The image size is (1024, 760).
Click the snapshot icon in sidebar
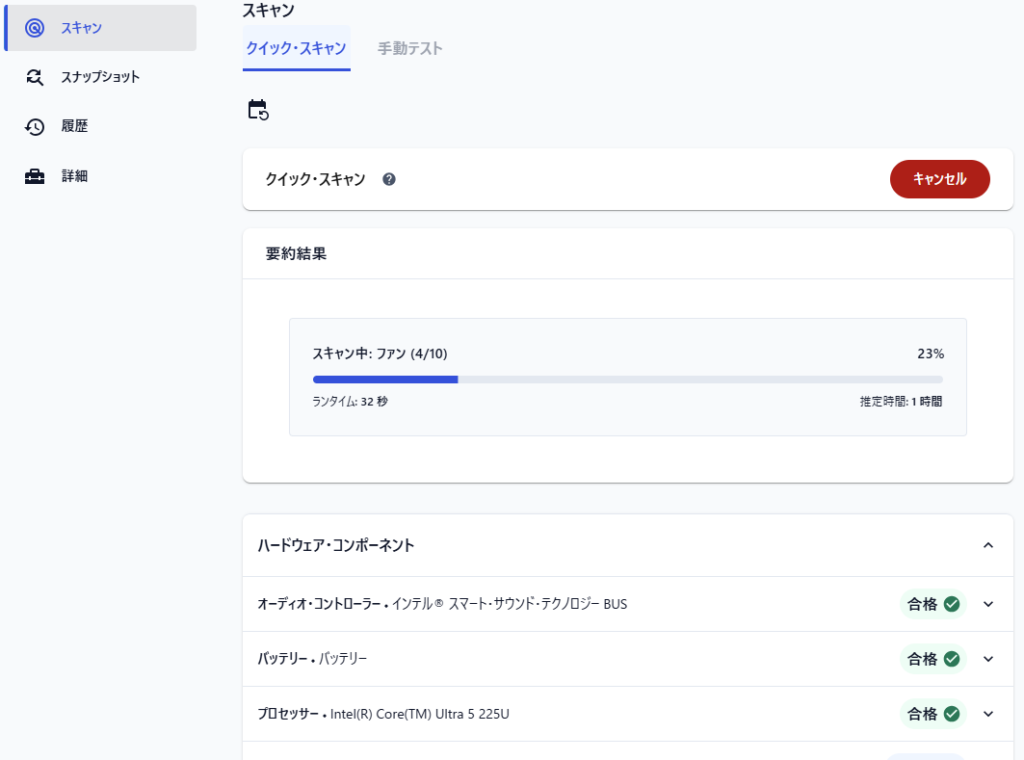tap(35, 77)
